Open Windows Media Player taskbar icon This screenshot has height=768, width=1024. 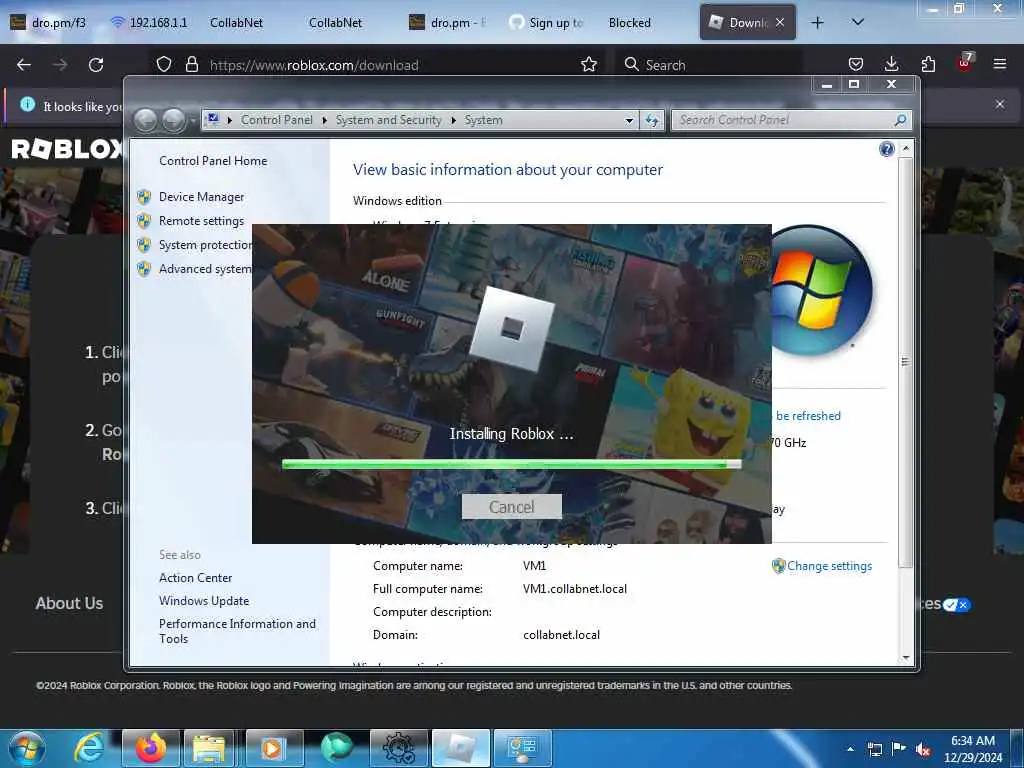coord(272,748)
